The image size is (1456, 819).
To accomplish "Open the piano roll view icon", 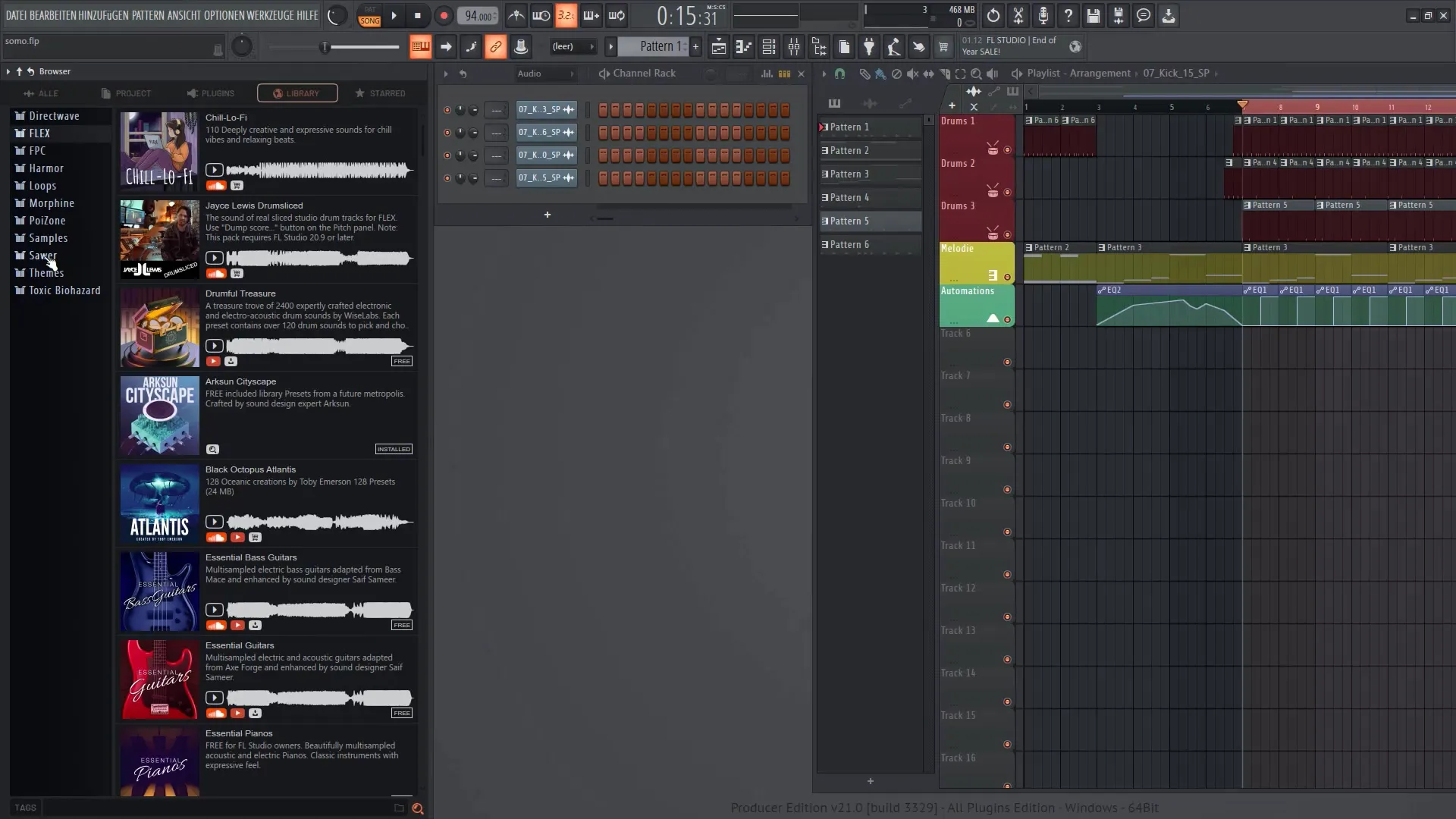I will point(744,47).
